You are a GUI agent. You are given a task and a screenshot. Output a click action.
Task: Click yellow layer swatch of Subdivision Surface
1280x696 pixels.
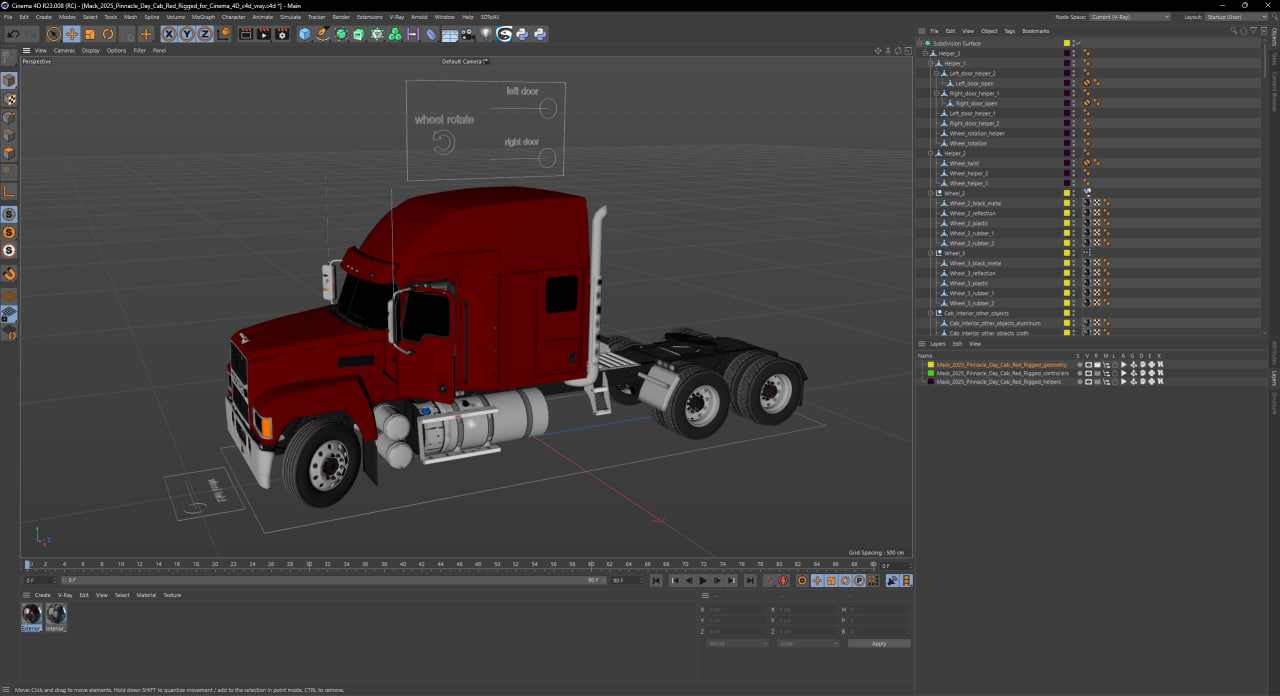[1067, 43]
